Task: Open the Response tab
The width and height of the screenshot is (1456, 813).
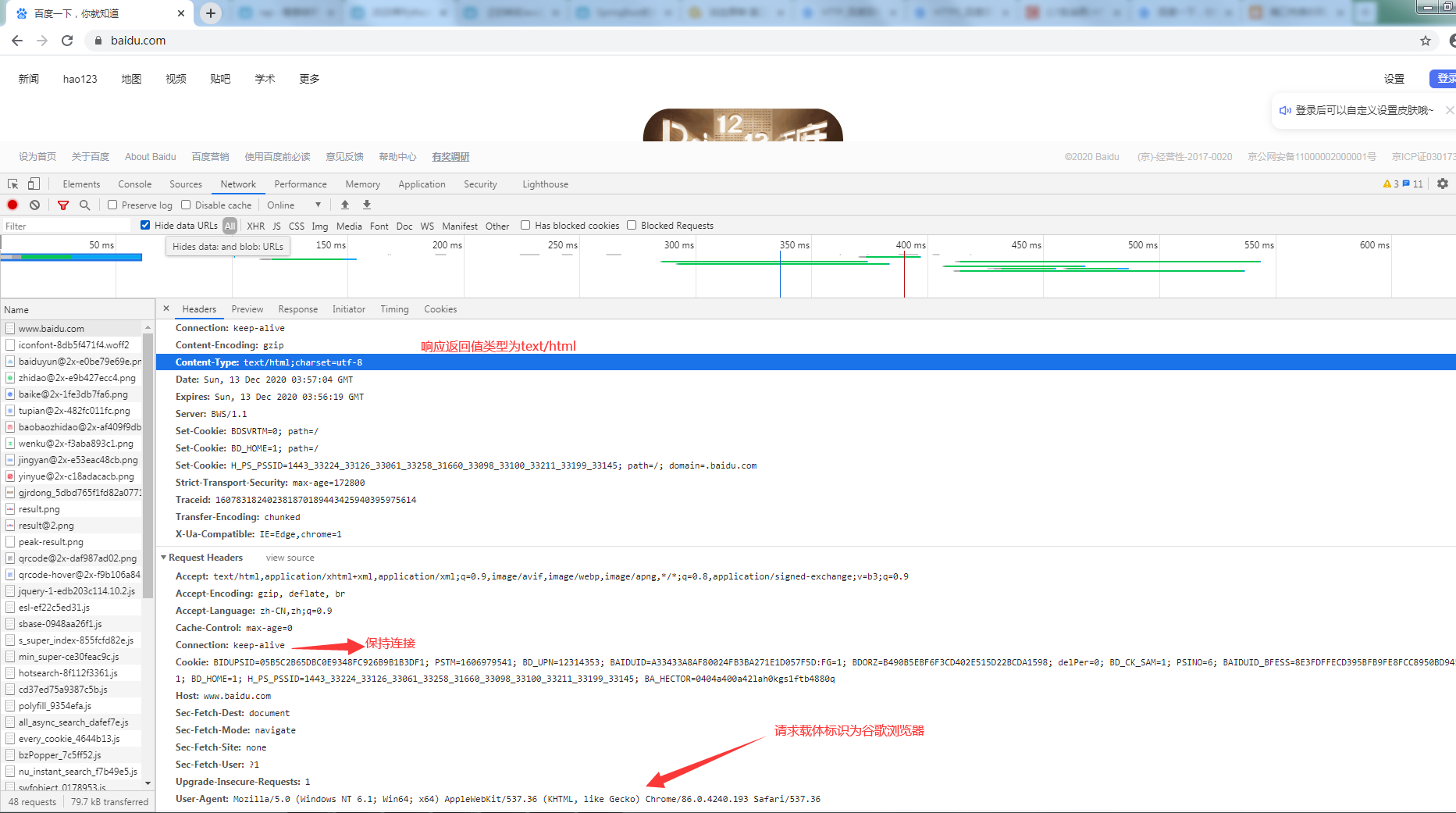Action: pos(298,309)
